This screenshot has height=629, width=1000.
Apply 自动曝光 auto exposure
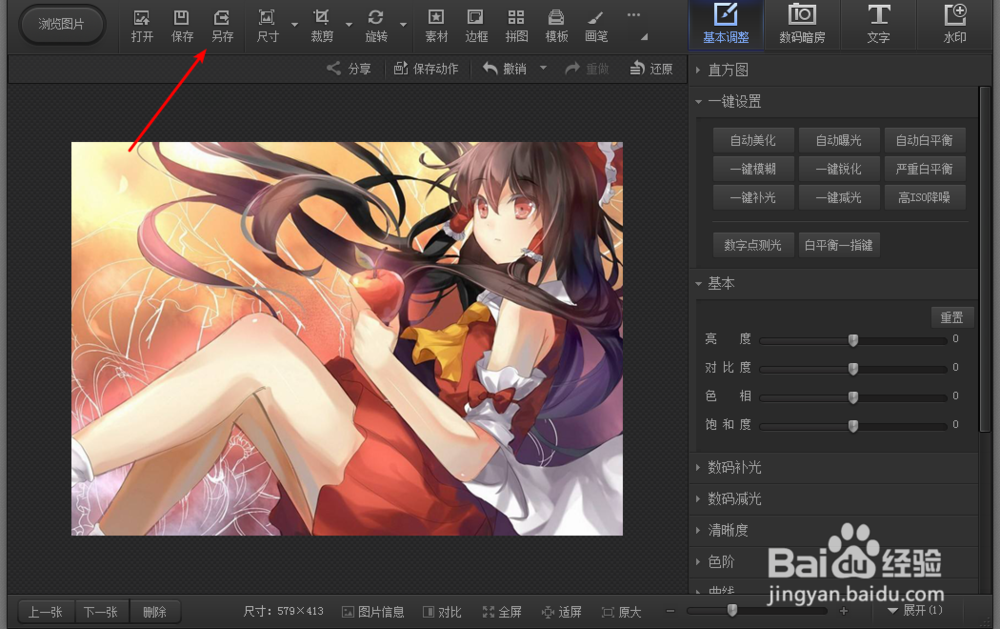[x=839, y=140]
